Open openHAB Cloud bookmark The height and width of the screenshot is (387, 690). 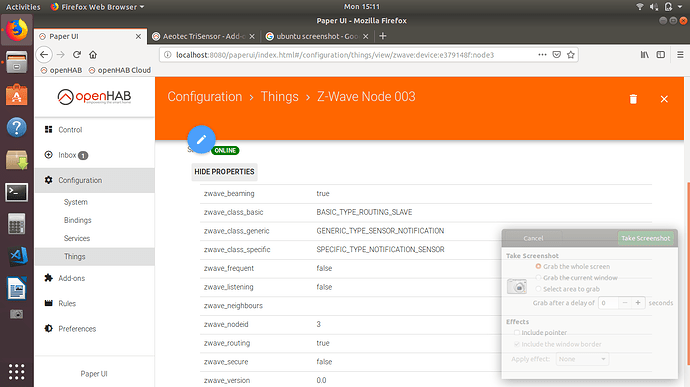120,70
